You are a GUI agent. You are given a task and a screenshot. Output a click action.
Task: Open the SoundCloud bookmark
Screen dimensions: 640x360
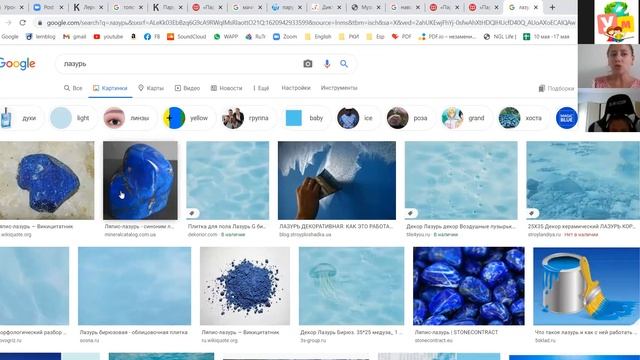point(187,37)
